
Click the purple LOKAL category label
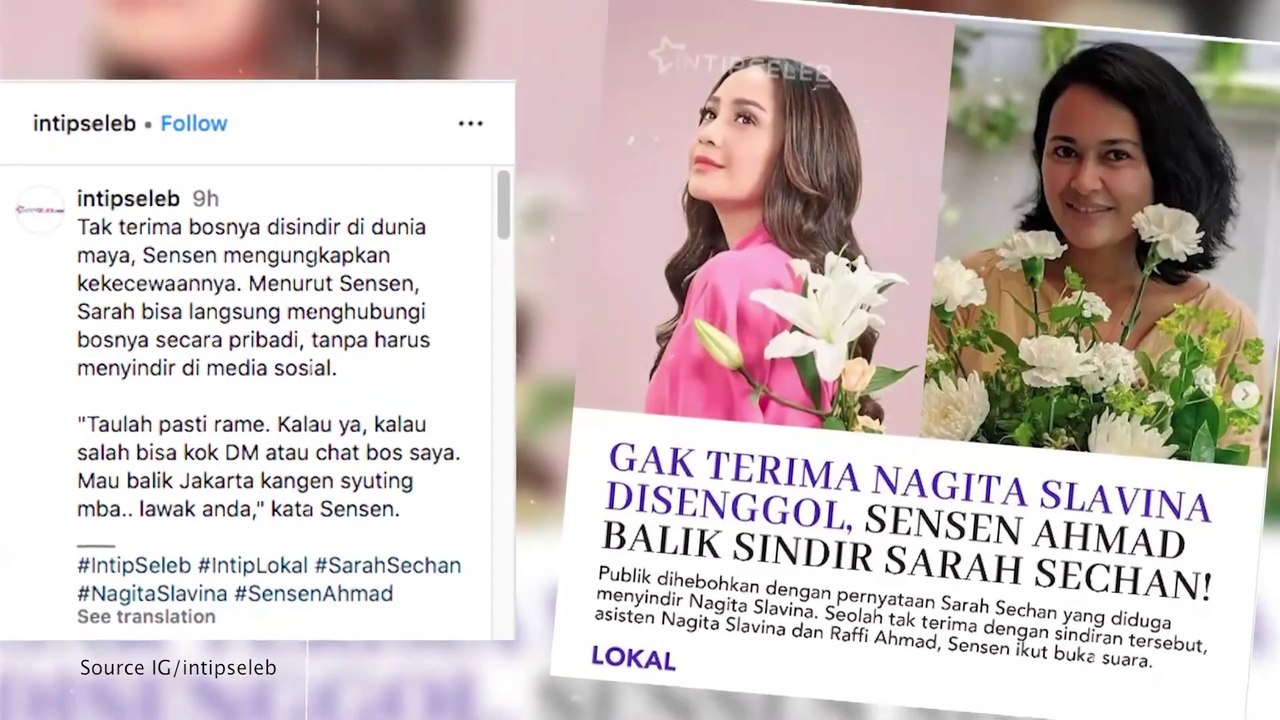coord(633,657)
